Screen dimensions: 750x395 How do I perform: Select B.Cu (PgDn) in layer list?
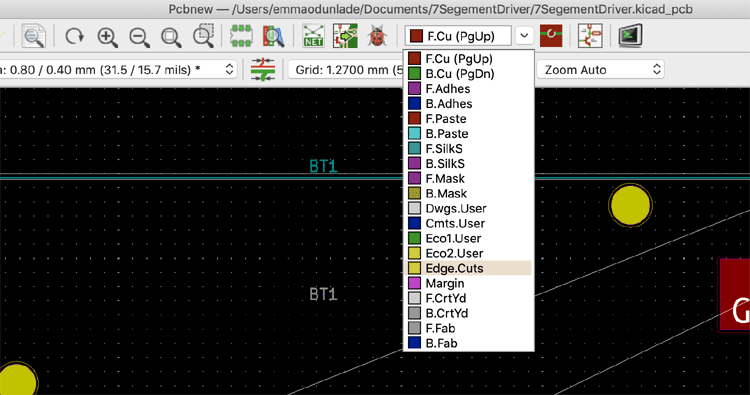click(x=469, y=74)
